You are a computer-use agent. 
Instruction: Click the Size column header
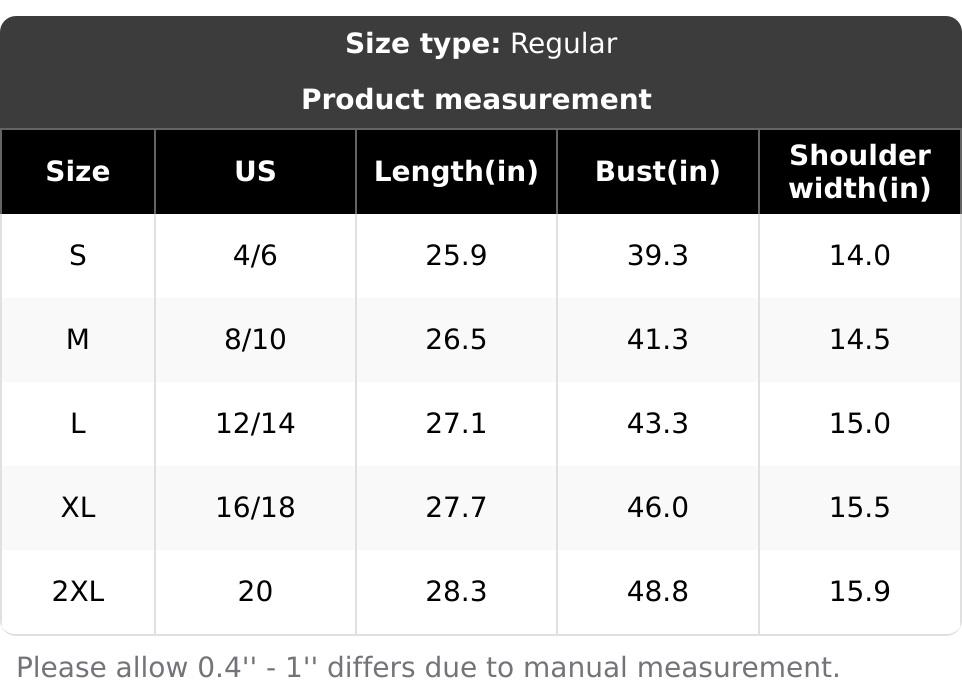point(78,172)
